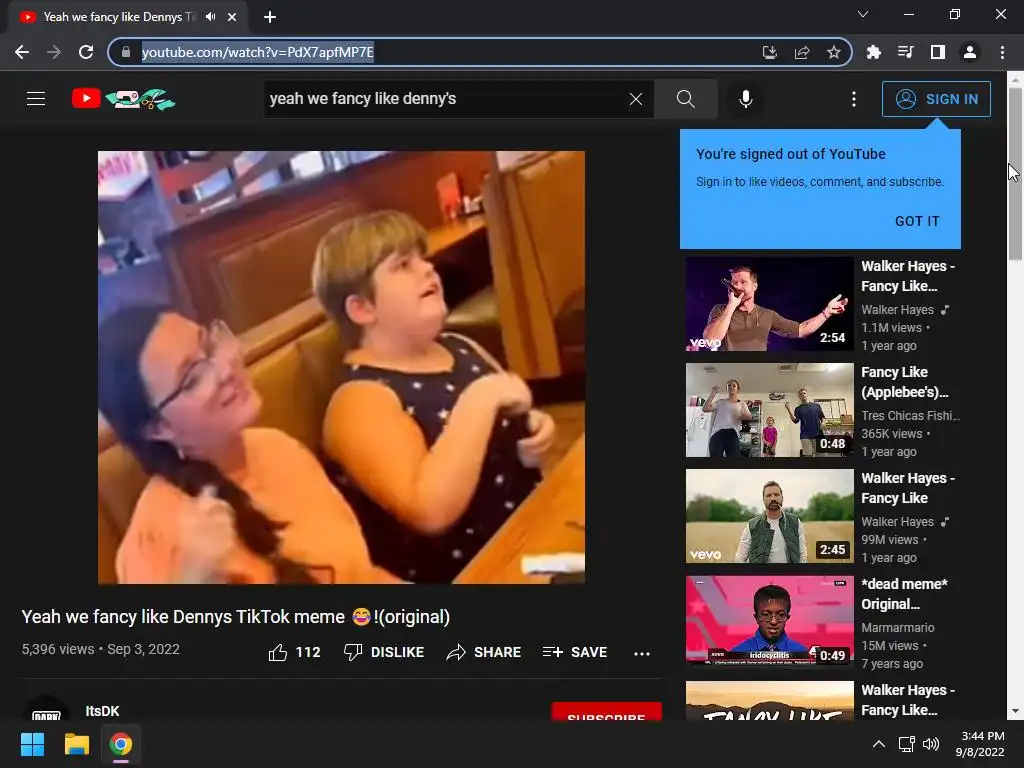The width and height of the screenshot is (1024, 768).
Task: Open media controls icon in toolbar
Action: tap(905, 52)
